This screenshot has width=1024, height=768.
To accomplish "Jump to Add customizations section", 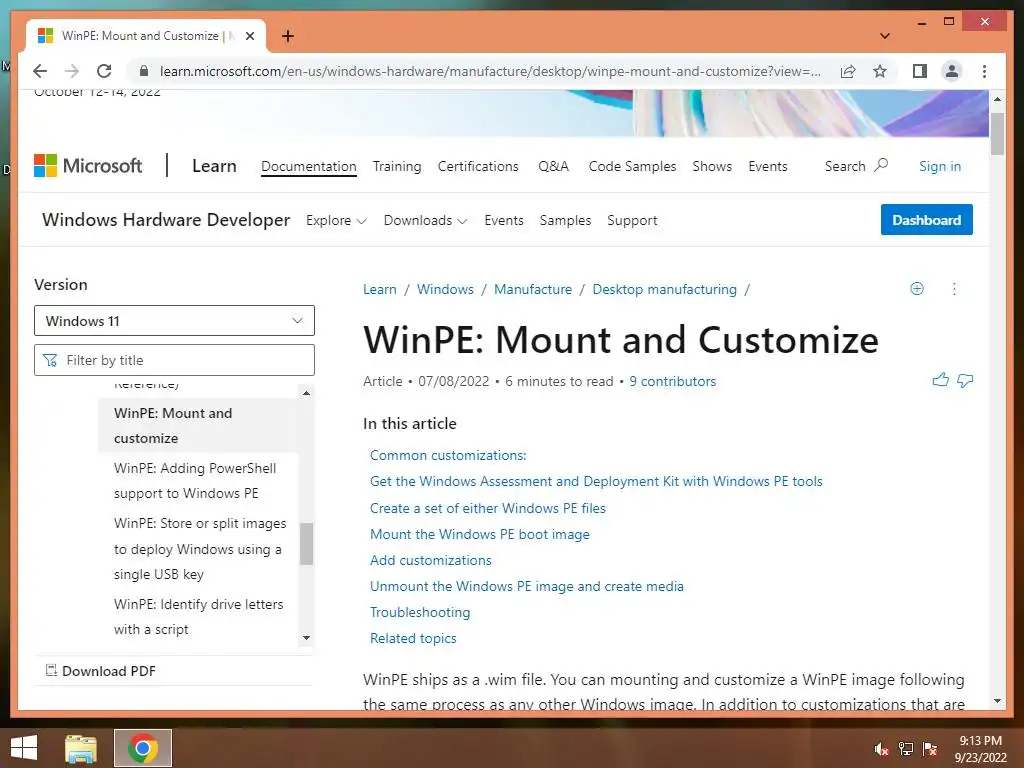I will point(430,560).
